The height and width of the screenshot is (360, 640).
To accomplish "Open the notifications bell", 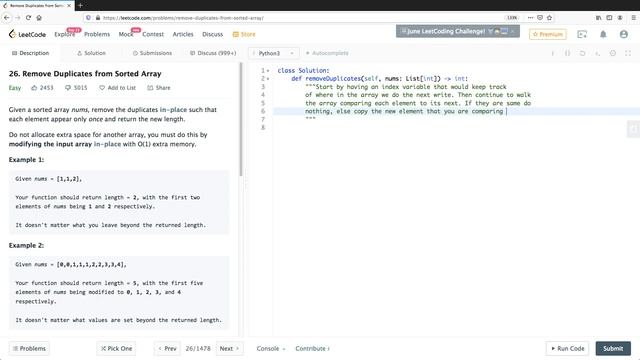I will click(603, 34).
